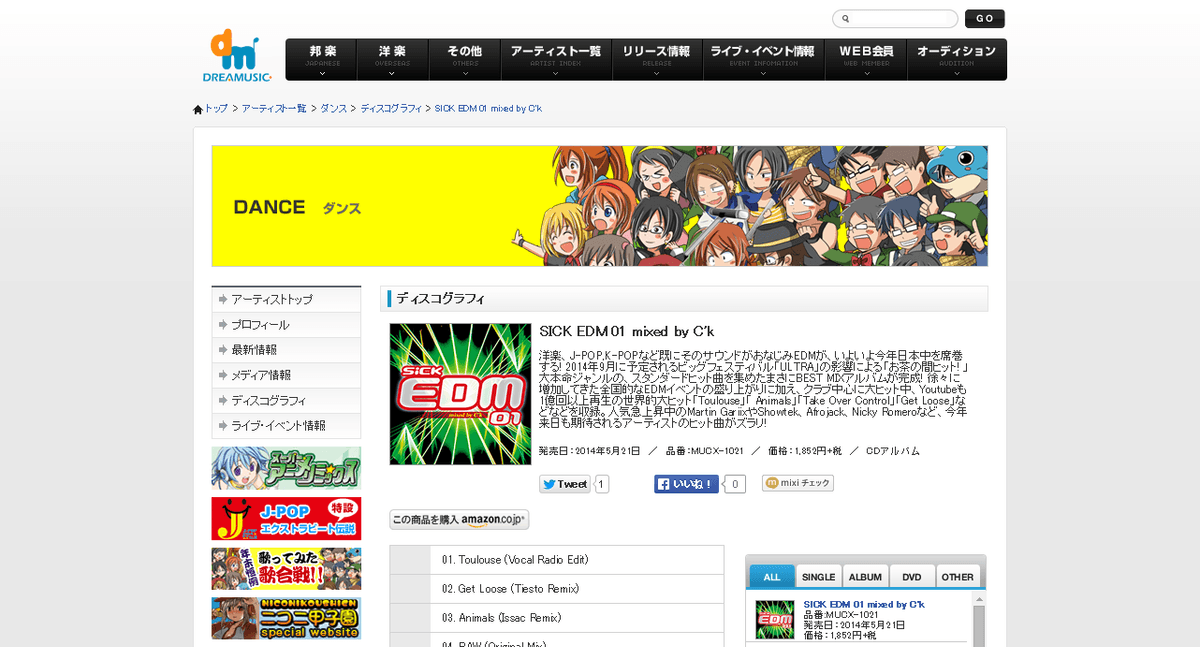Image resolution: width=1200 pixels, height=647 pixels.
Task: Open the WEB会員 menu
Action: click(x=866, y=59)
